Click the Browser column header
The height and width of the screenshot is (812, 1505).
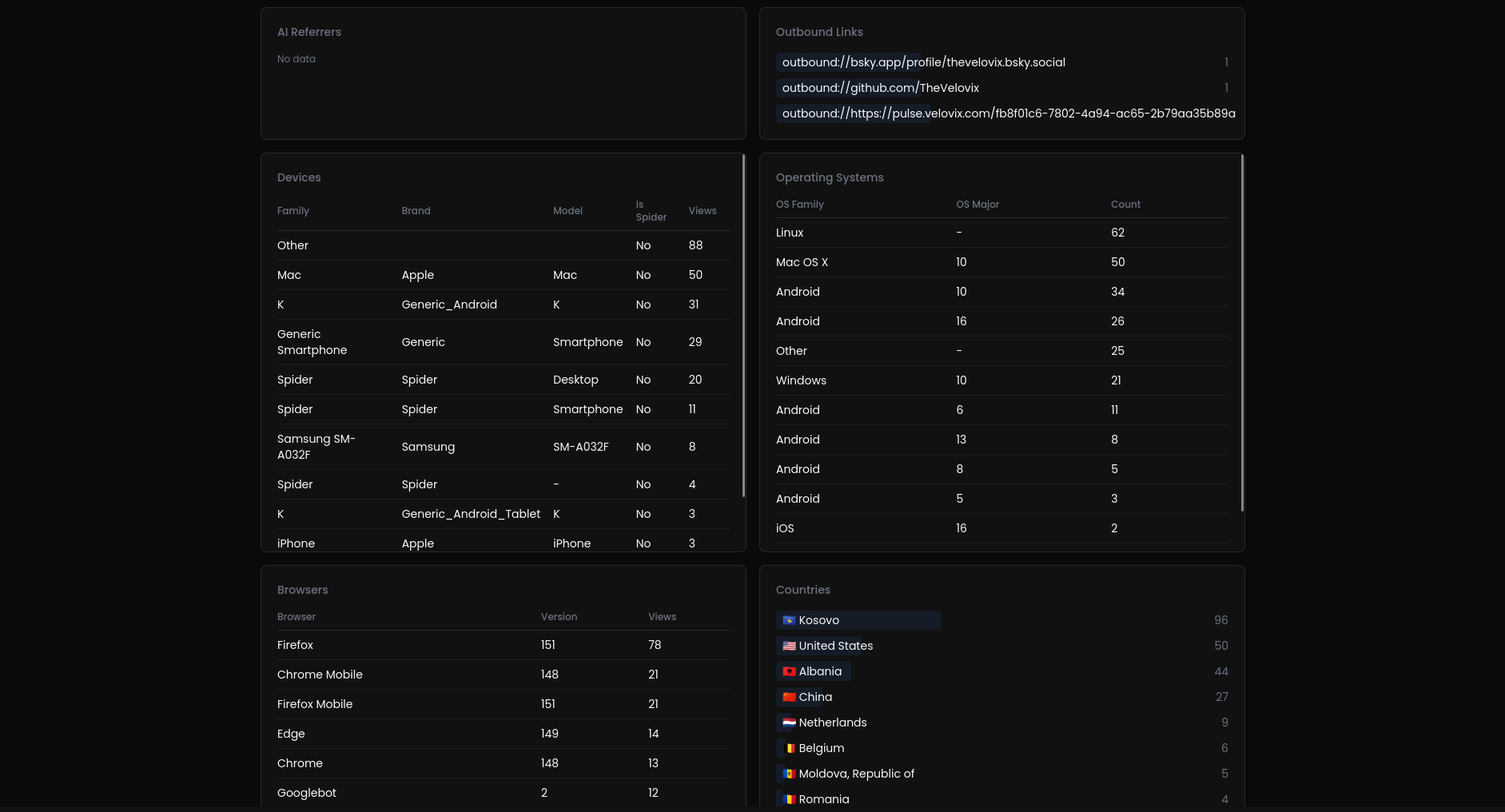pyautogui.click(x=297, y=617)
